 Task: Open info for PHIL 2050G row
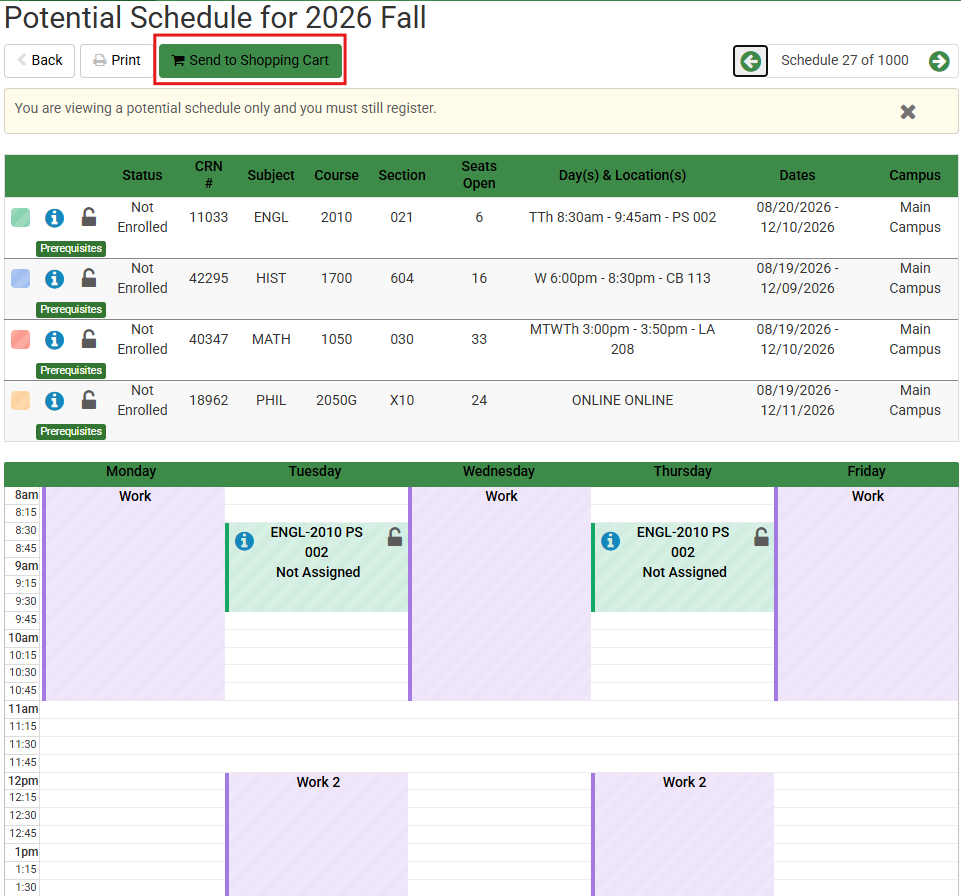55,401
